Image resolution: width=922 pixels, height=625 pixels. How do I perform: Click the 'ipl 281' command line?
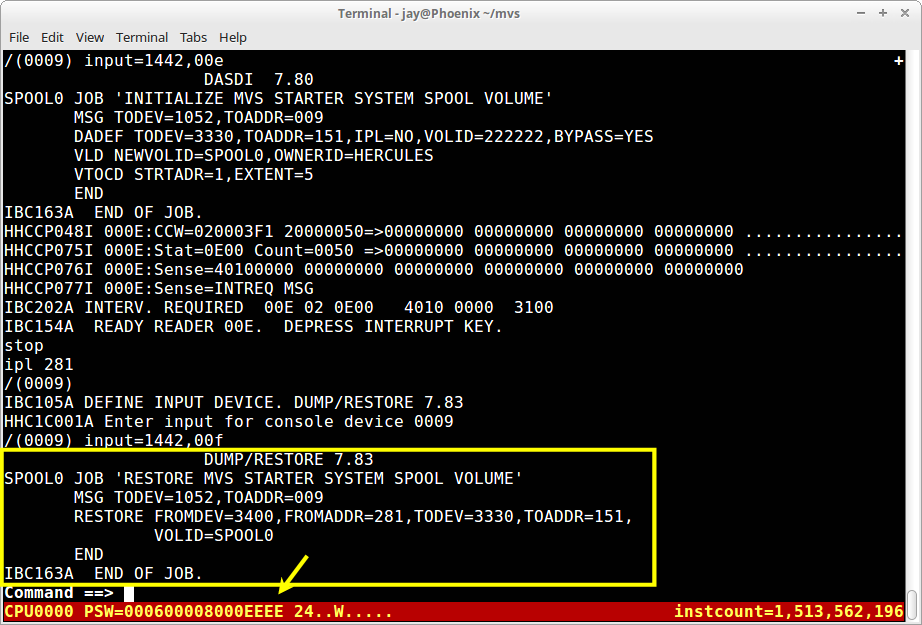pyautogui.click(x=39, y=365)
